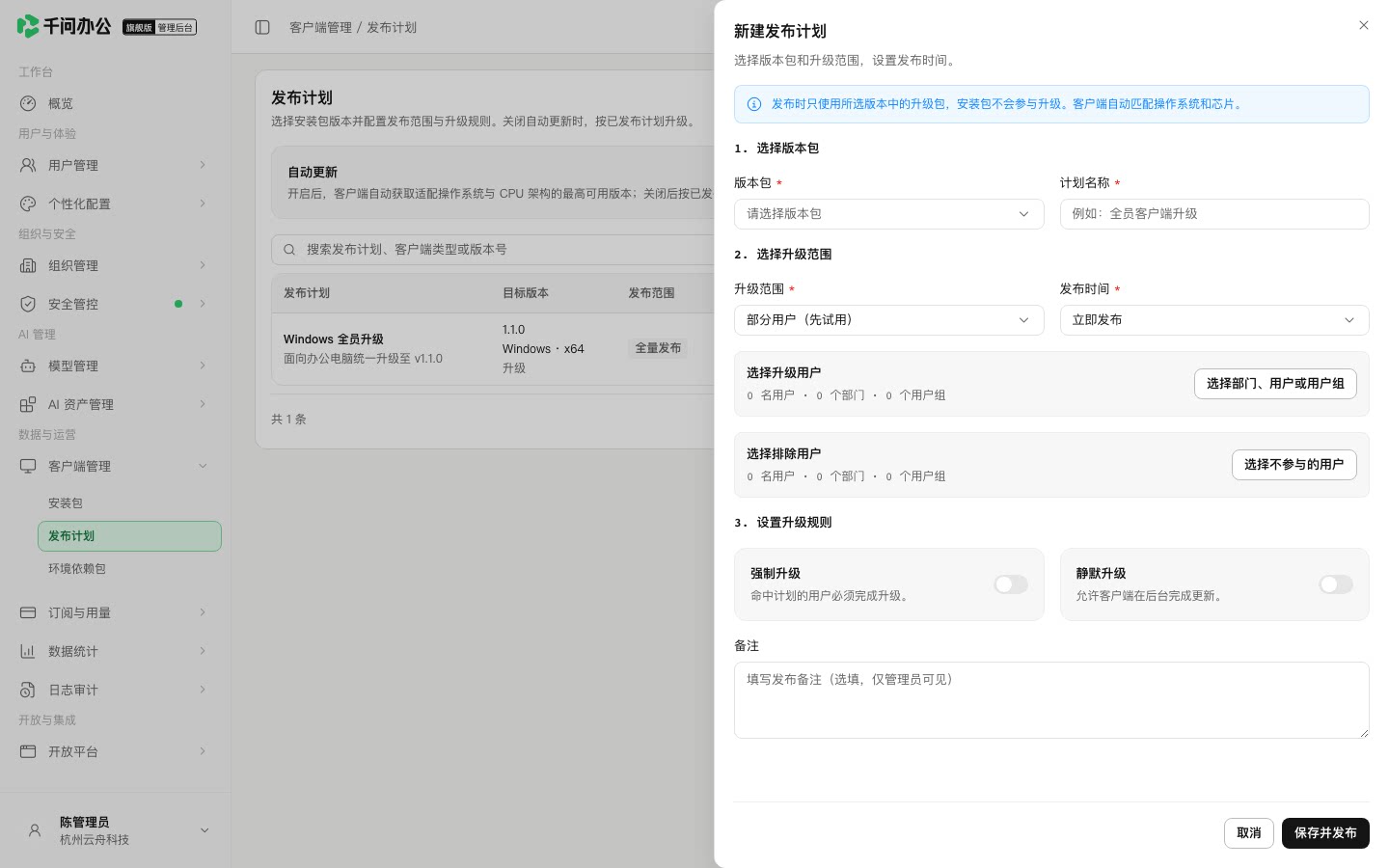
Task: Click the 千问办公 logo icon
Action: [x=28, y=26]
